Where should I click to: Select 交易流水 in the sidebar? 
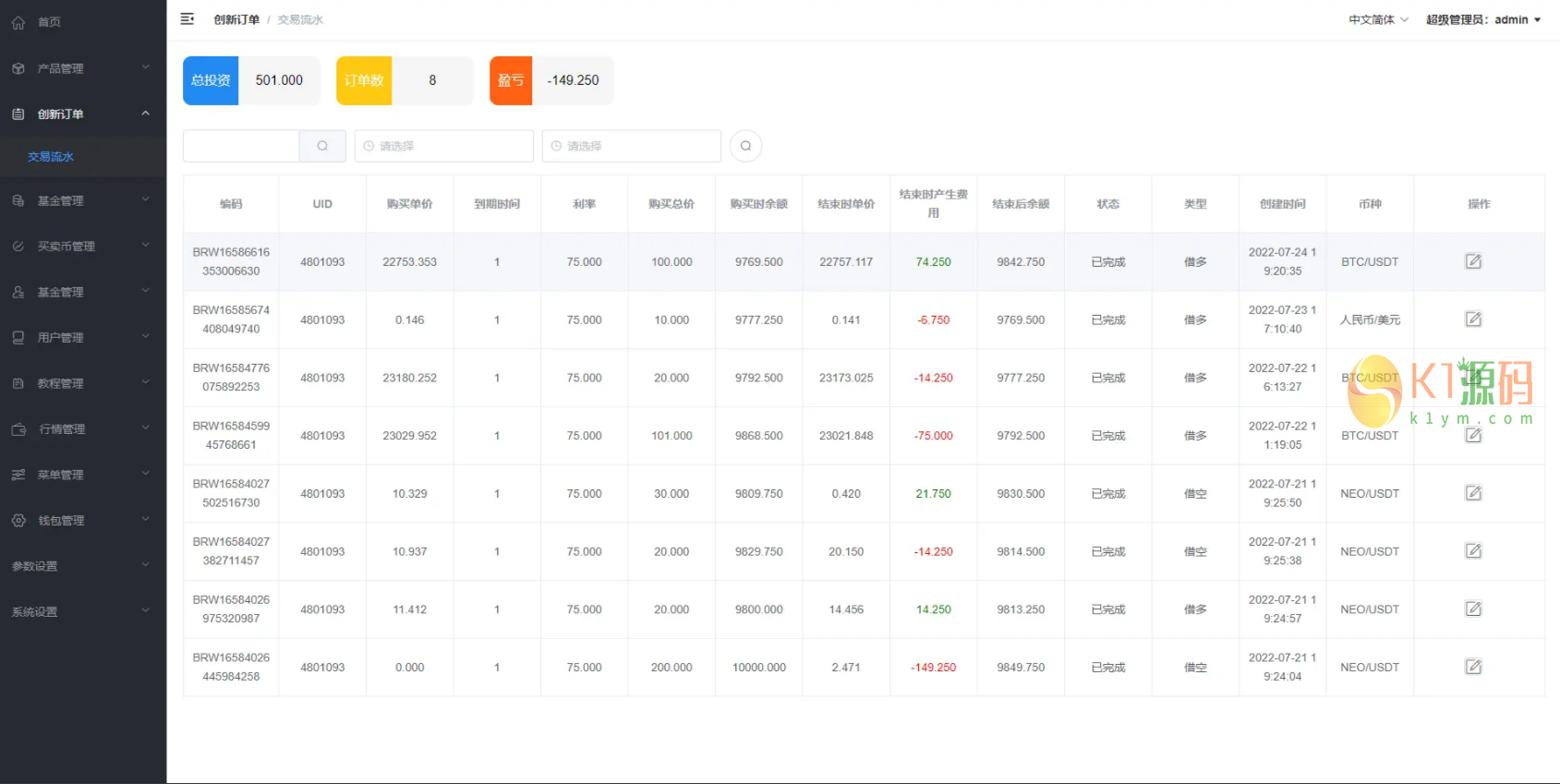tap(51, 157)
